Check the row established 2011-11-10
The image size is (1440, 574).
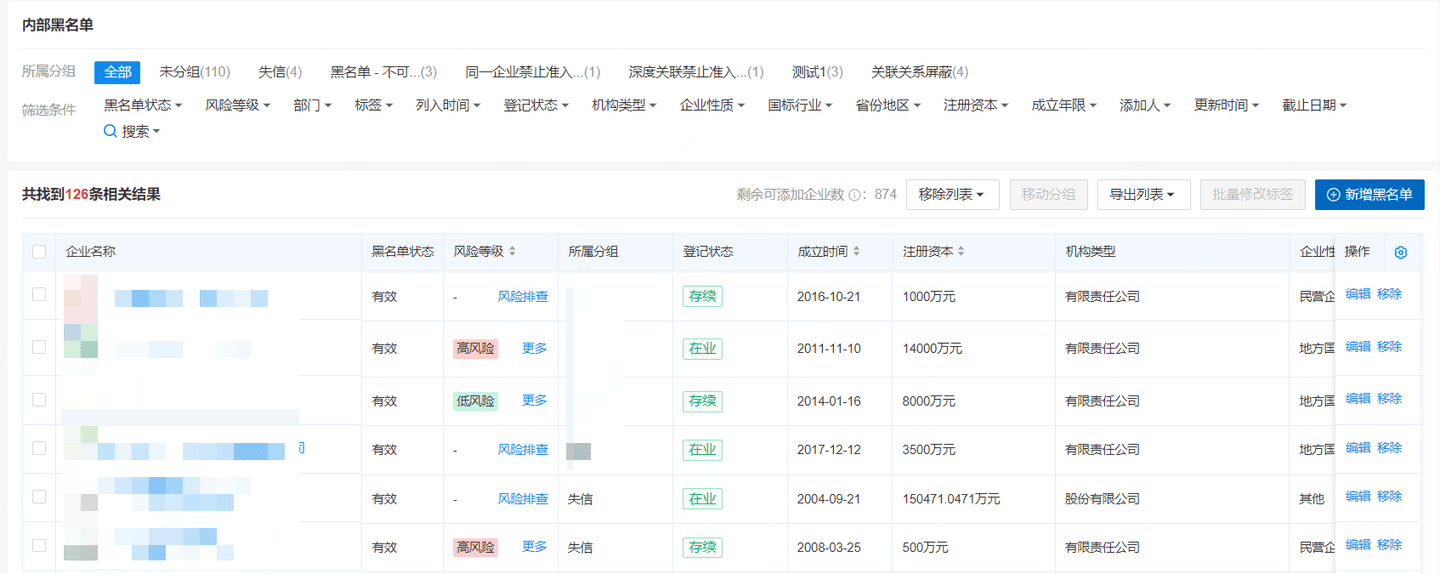(39, 347)
